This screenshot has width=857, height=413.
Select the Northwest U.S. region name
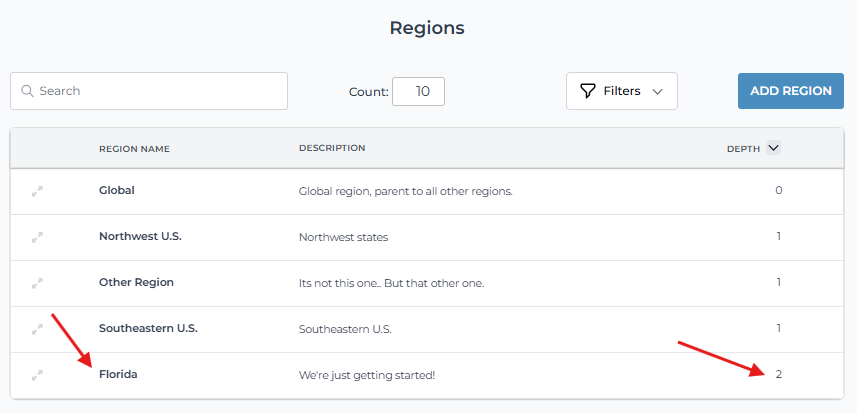(x=140, y=236)
